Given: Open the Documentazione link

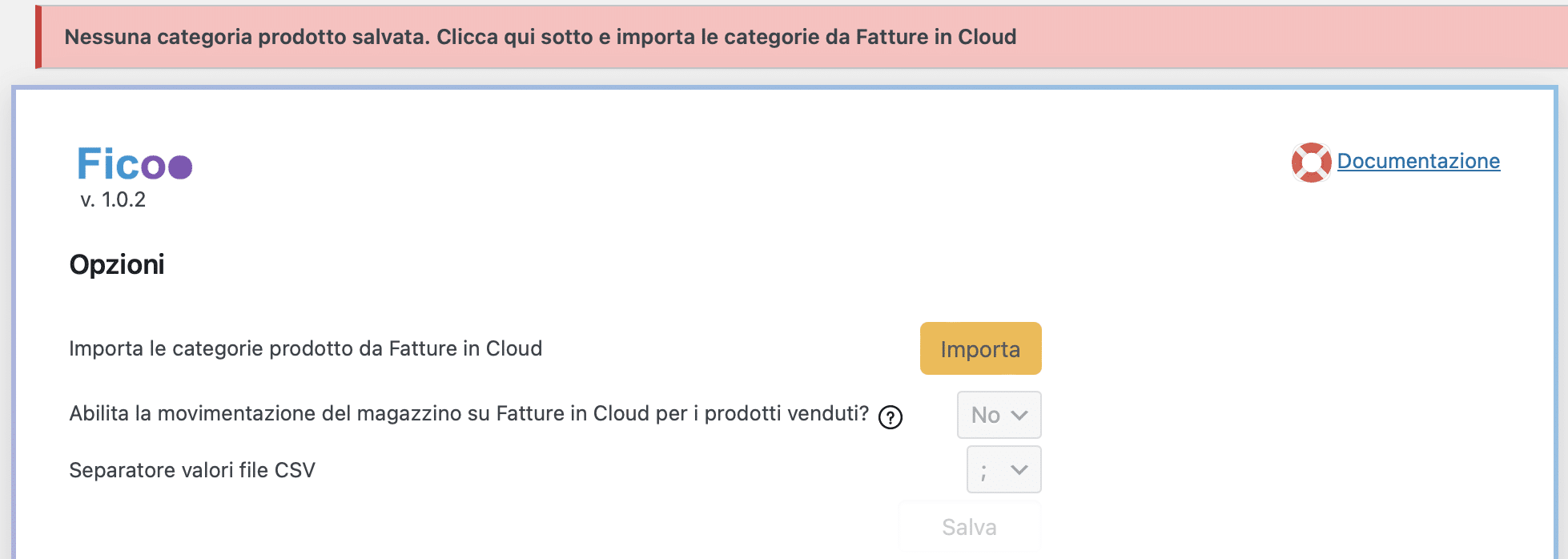Looking at the screenshot, I should point(1417,161).
